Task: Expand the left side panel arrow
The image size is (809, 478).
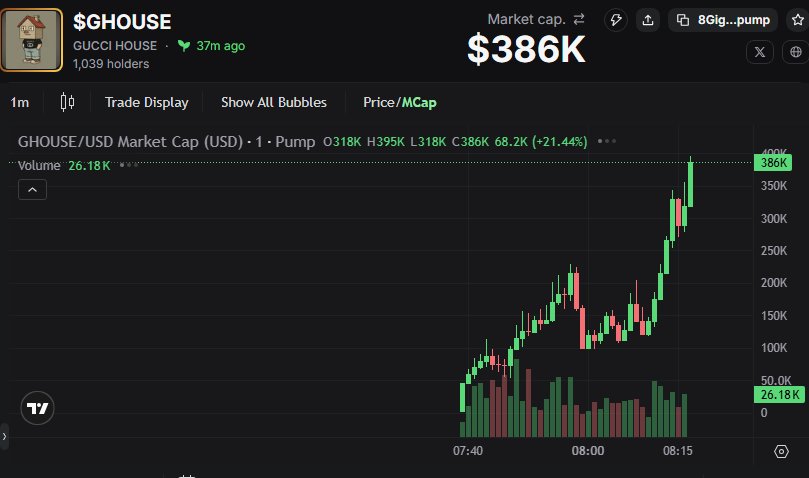Action: click(x=4, y=436)
